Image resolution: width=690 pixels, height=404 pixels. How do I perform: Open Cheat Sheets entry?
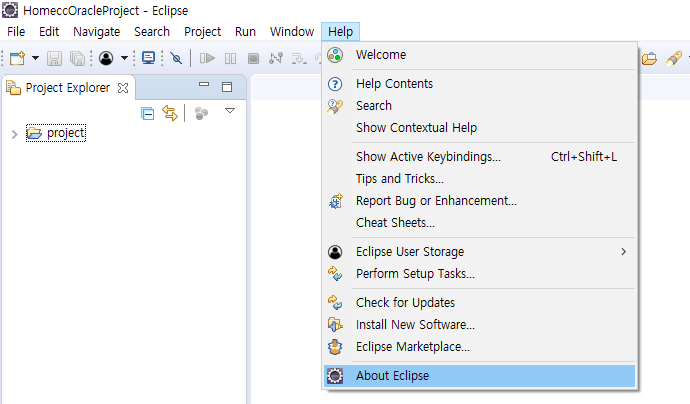click(479, 223)
